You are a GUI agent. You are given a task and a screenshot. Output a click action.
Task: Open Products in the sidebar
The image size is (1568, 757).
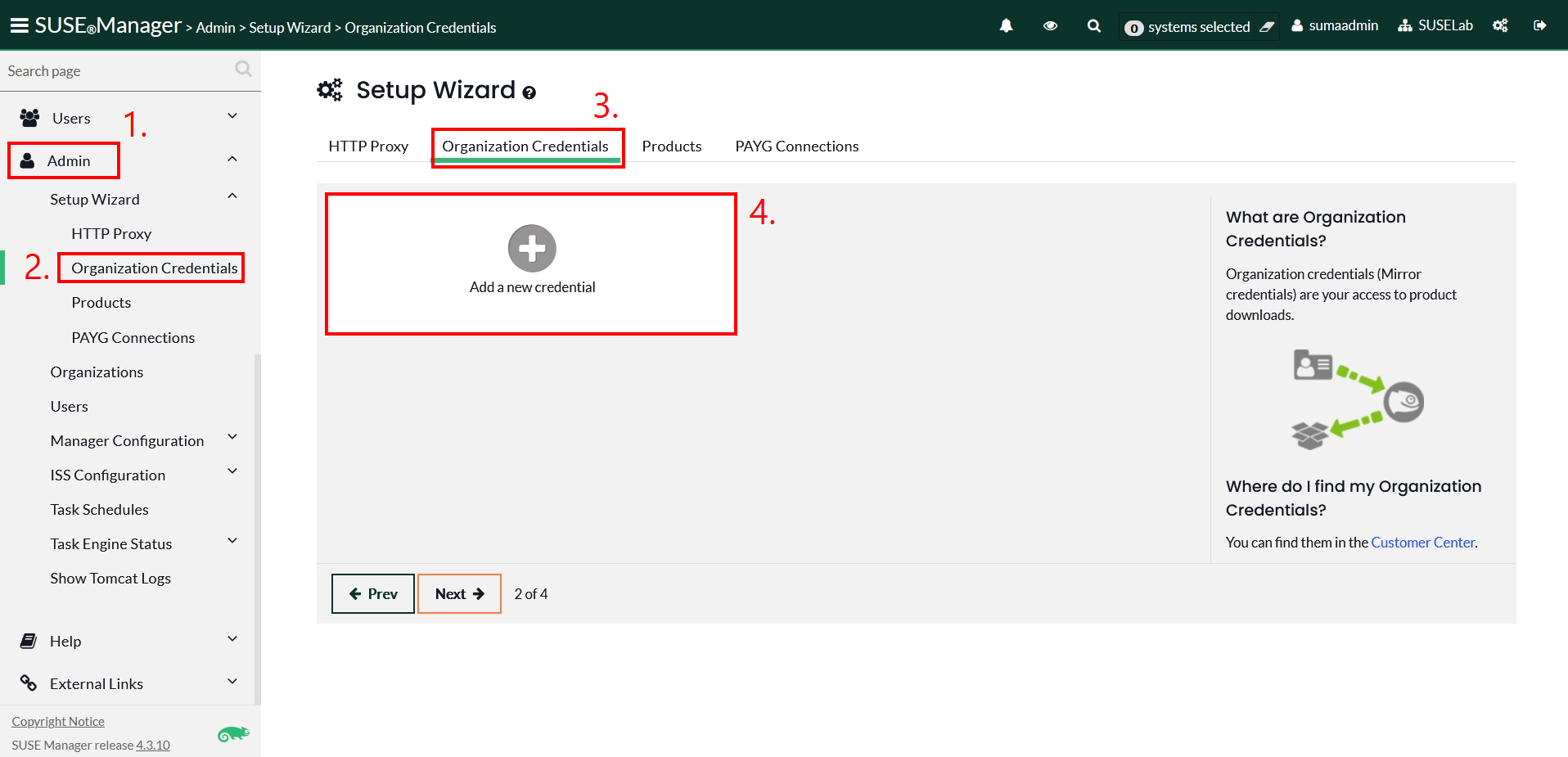click(x=101, y=303)
